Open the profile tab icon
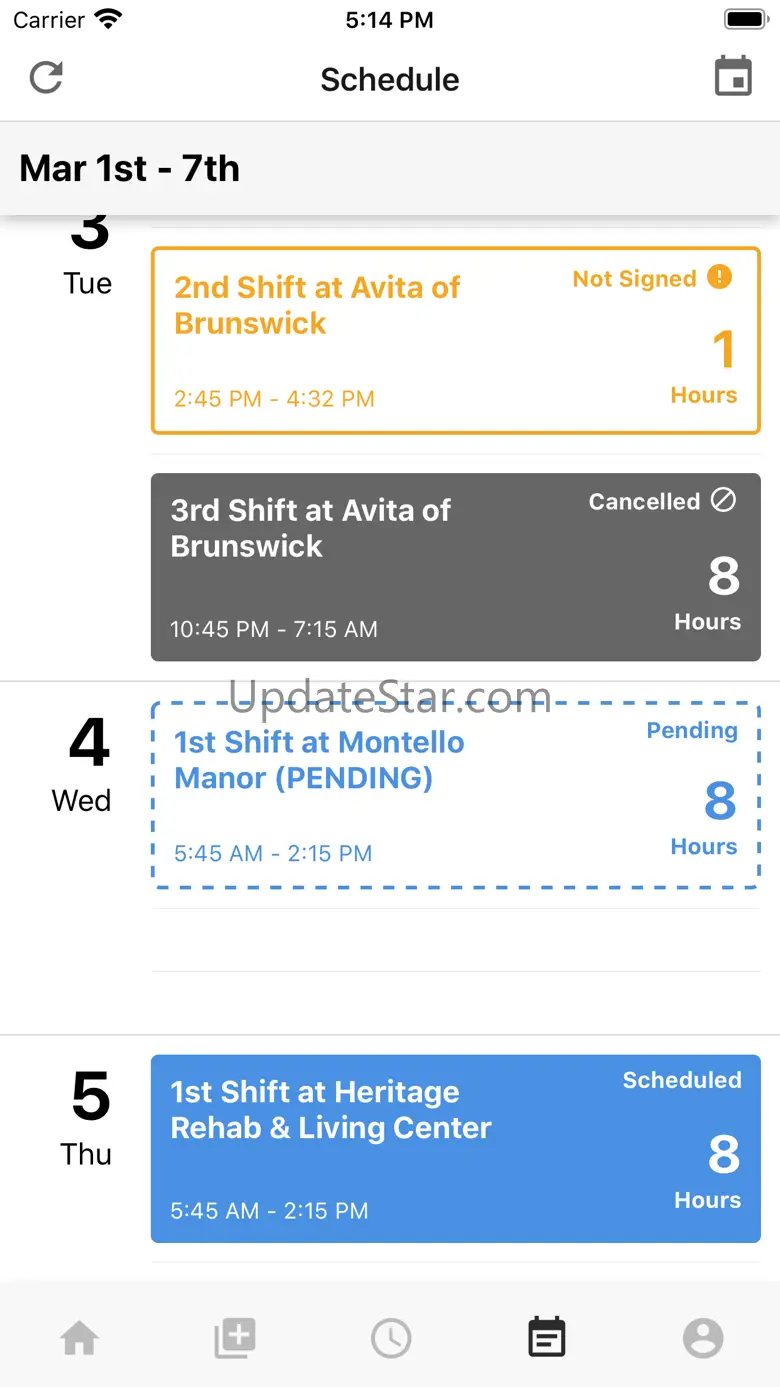 (703, 1338)
